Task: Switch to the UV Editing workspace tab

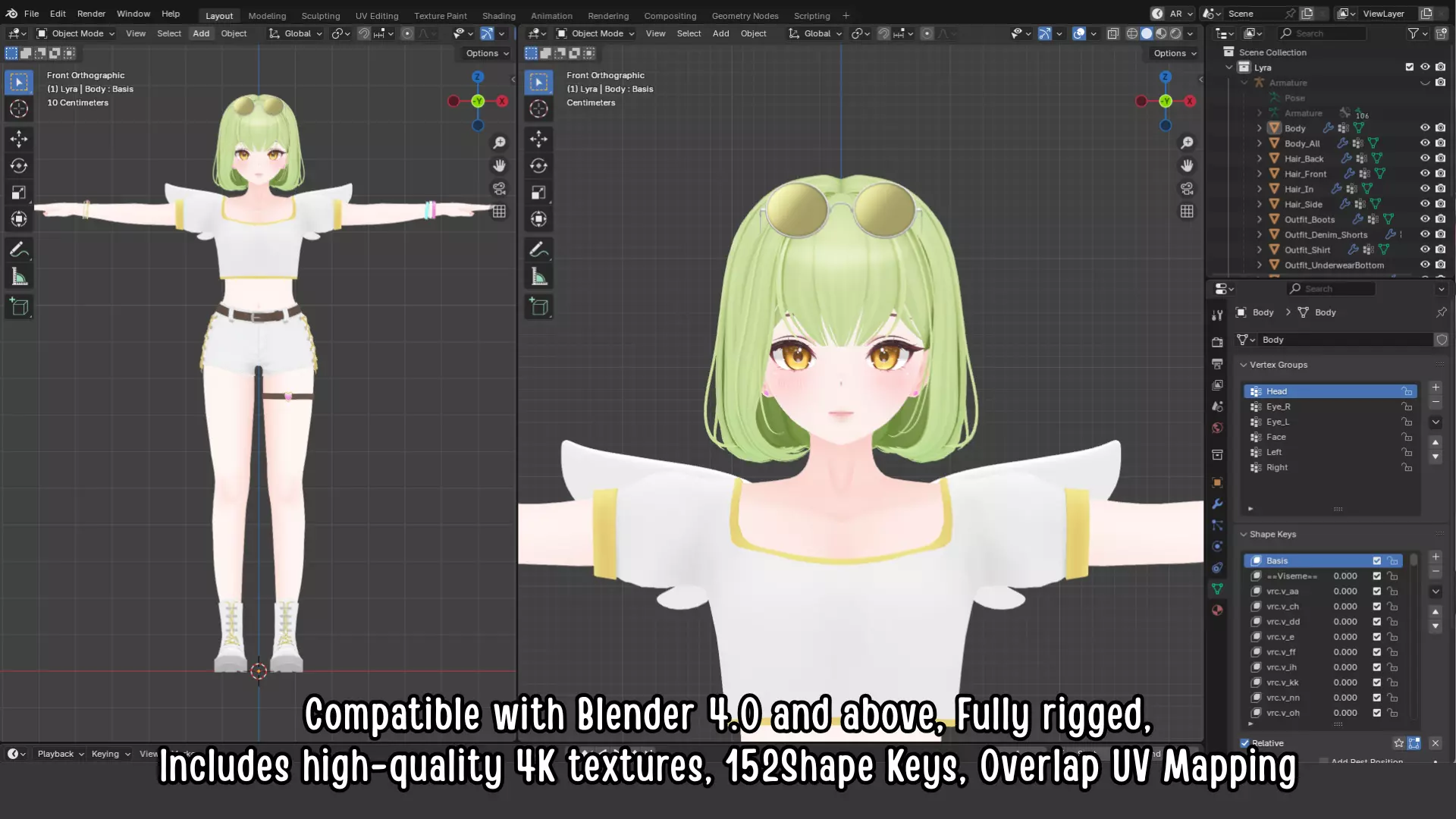Action: point(377,15)
